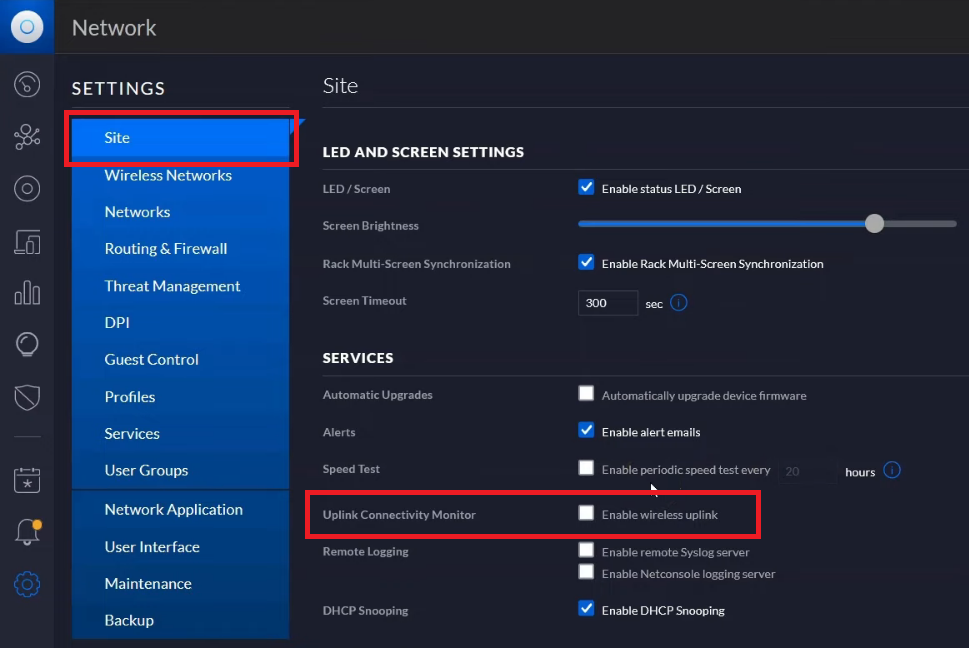Disable the Enable alert emails checkbox
Screen dimensions: 969x648
pos(586,430)
